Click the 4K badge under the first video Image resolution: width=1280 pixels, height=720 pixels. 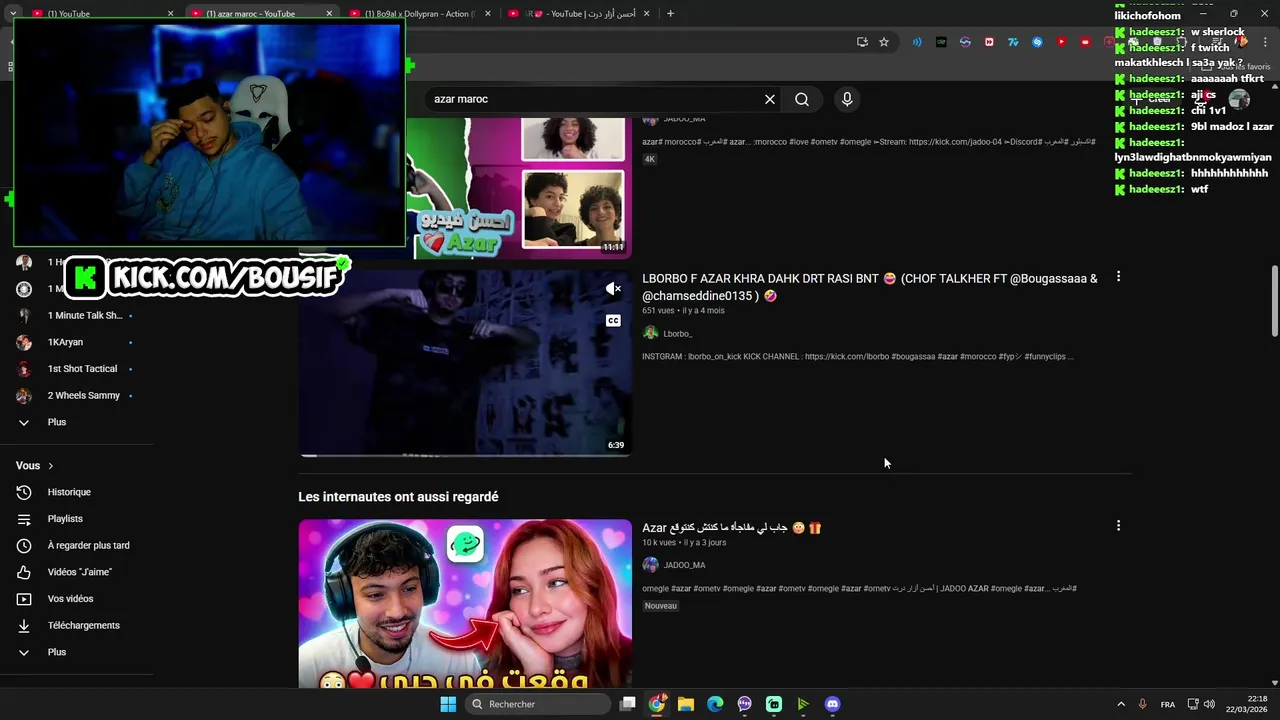[650, 159]
